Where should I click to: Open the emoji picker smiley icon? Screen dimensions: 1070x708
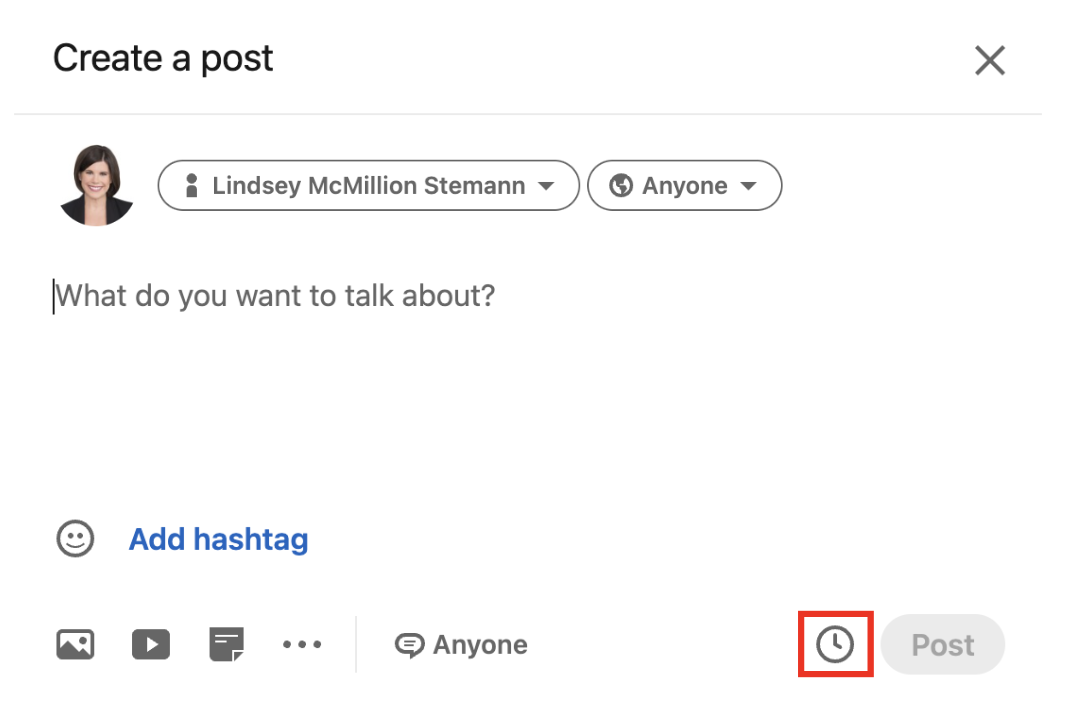coord(74,539)
